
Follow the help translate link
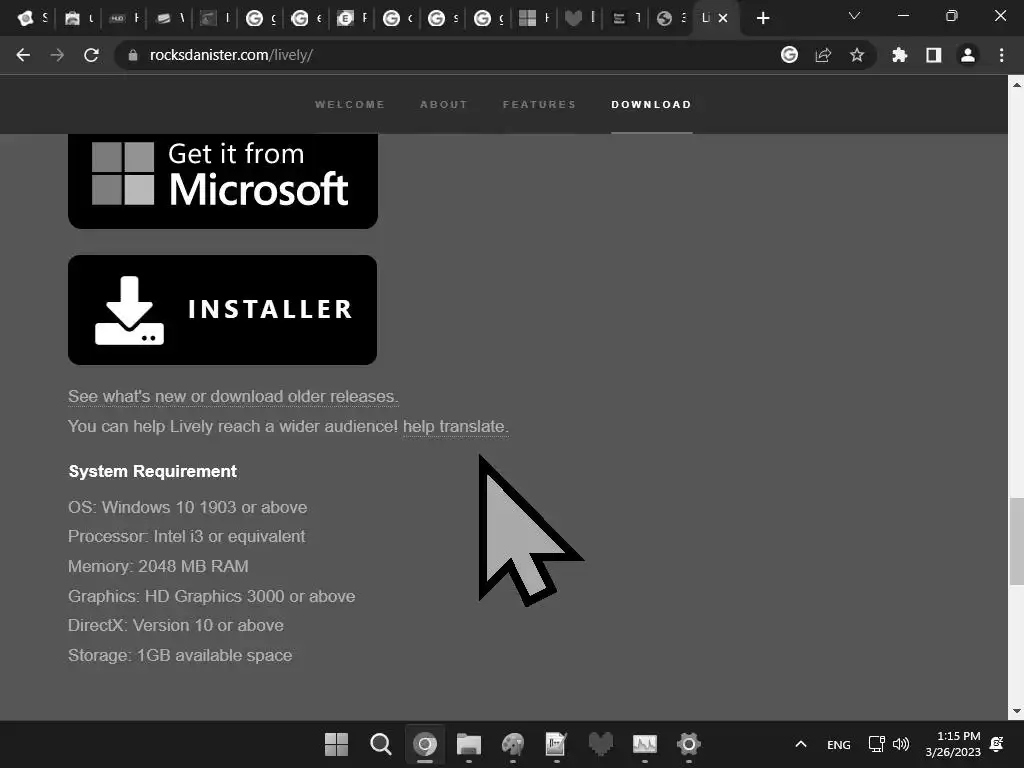[455, 426]
